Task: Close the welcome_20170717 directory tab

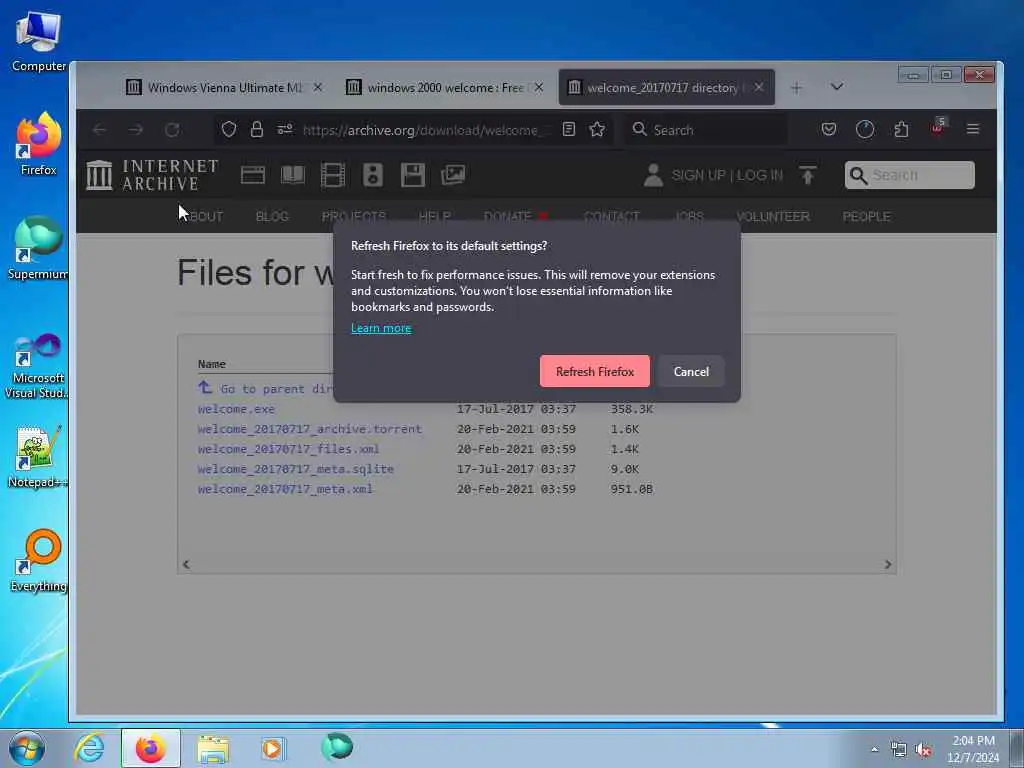Action: click(758, 87)
